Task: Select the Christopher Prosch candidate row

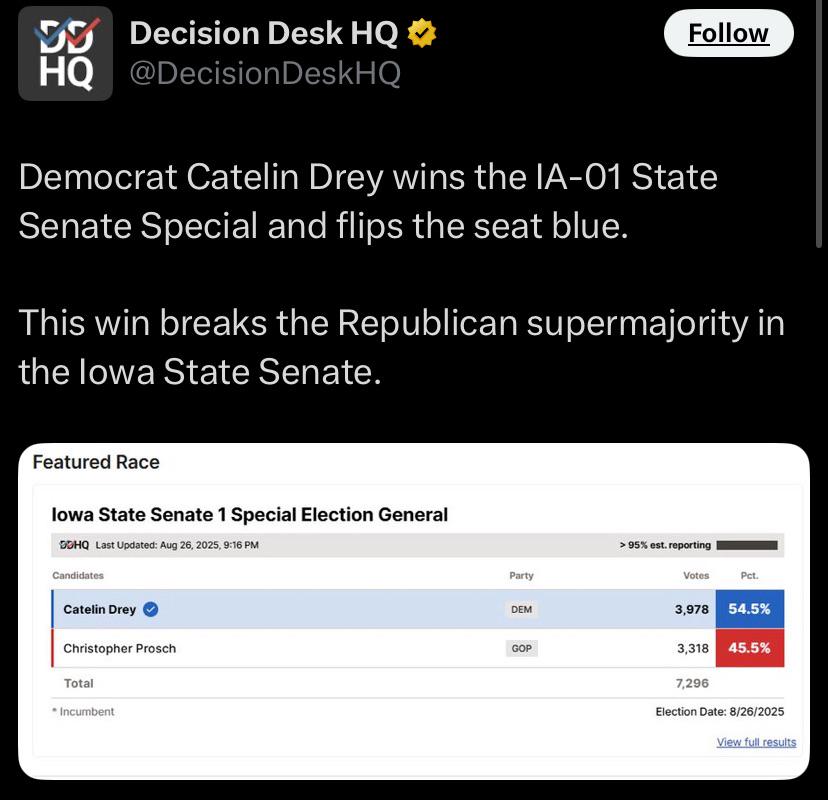Action: click(x=300, y=648)
